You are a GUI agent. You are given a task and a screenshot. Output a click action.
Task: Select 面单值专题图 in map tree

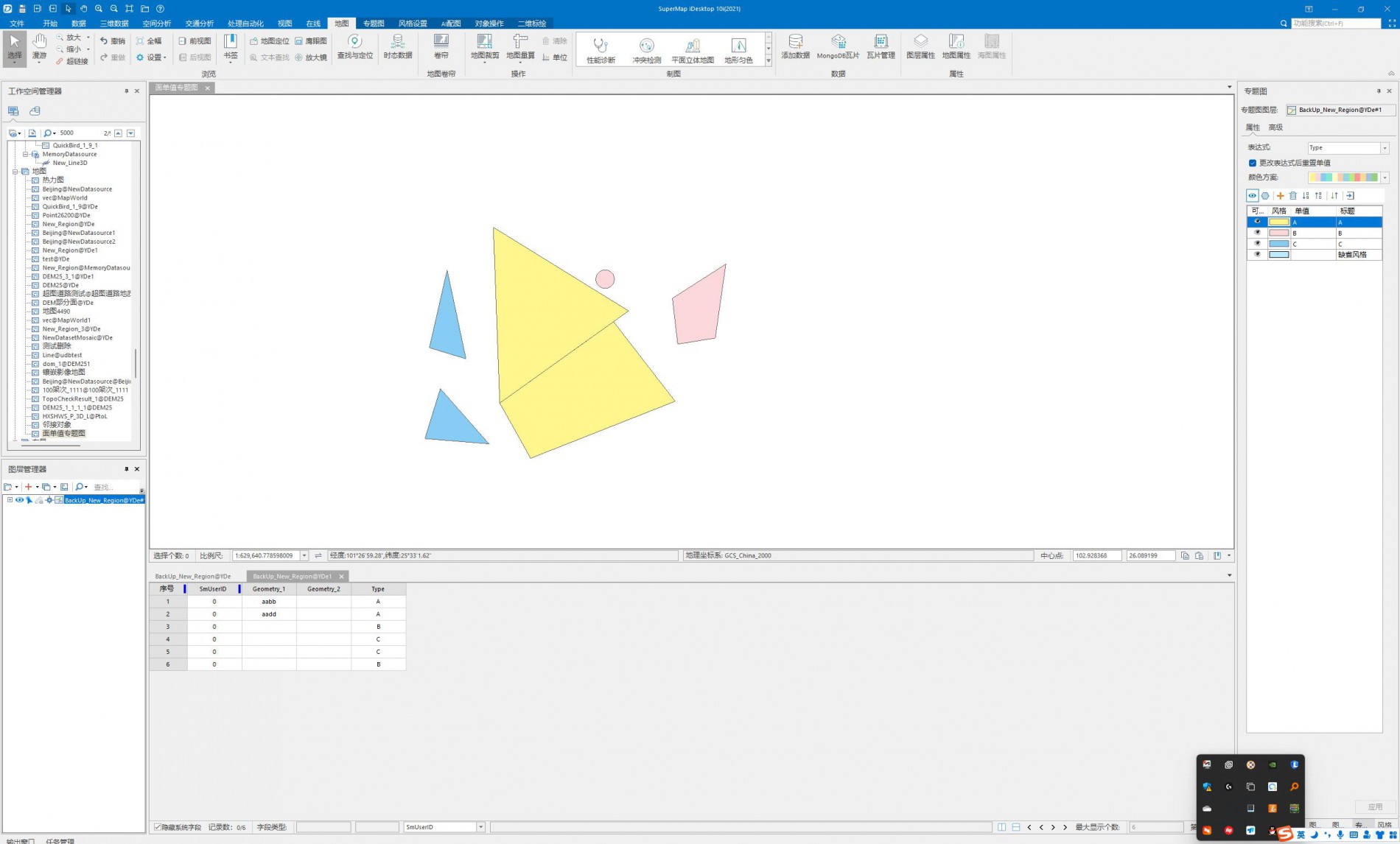pos(63,434)
